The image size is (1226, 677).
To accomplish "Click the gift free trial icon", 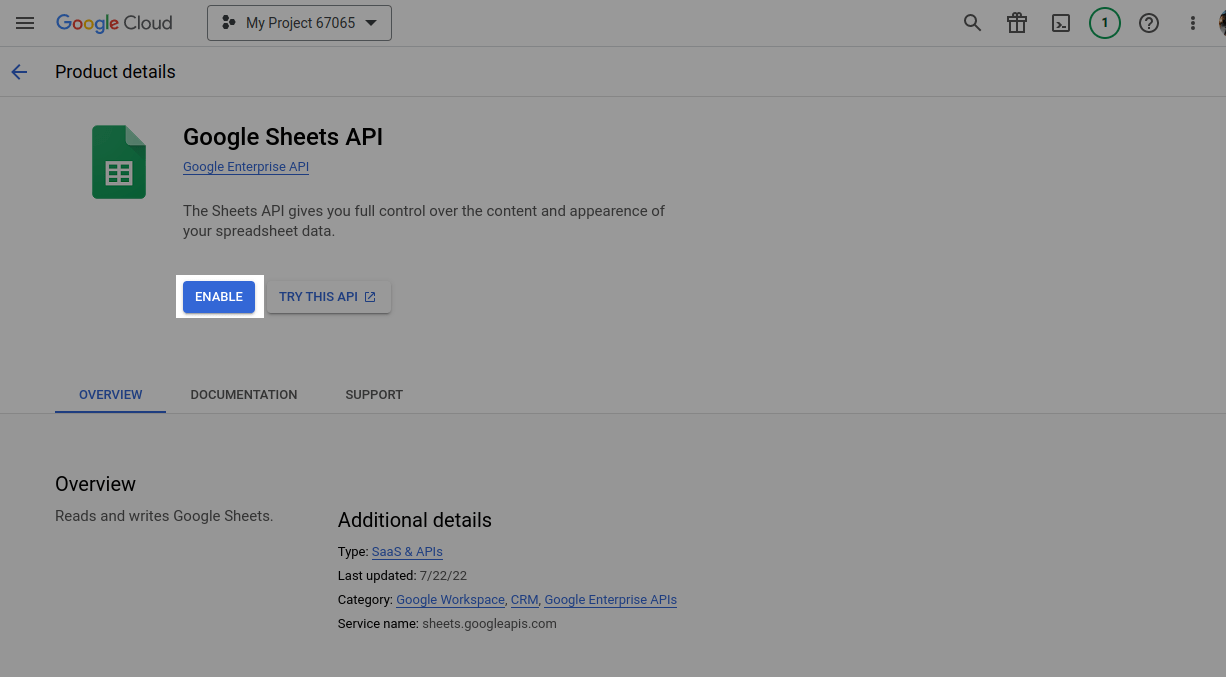I will click(x=1017, y=23).
